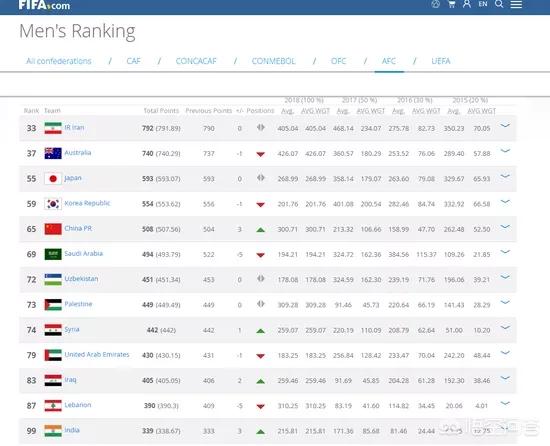Click the IR Iran flag
The width and height of the screenshot is (550, 446).
coord(53,128)
